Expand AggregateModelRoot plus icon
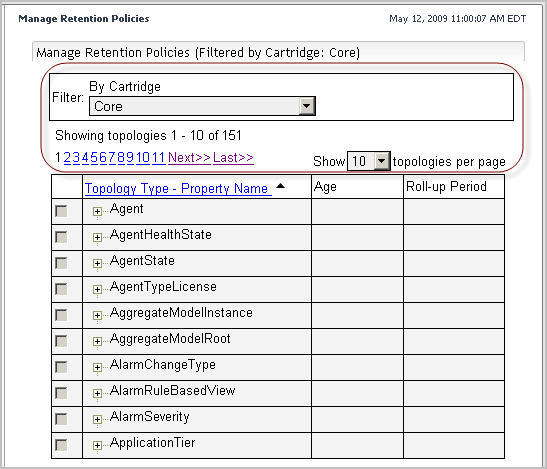The width and height of the screenshot is (547, 469). (x=97, y=341)
